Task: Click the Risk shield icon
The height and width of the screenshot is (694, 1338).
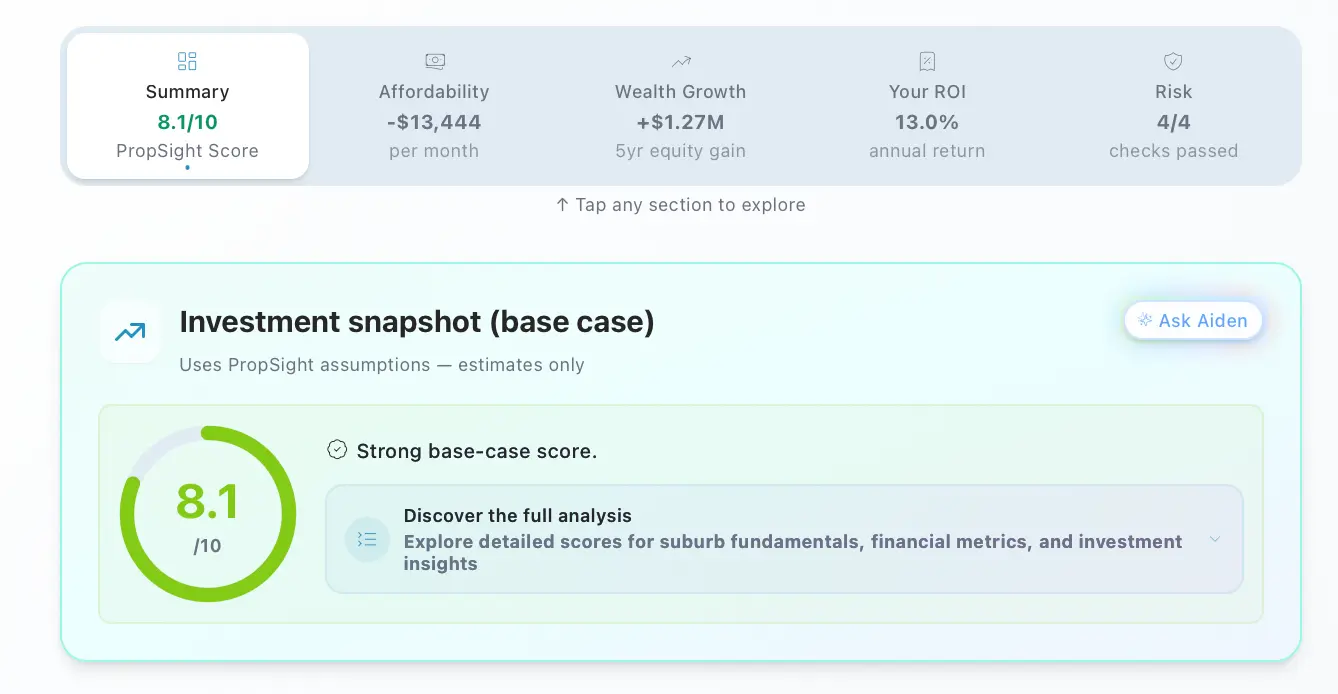Action: click(1173, 61)
